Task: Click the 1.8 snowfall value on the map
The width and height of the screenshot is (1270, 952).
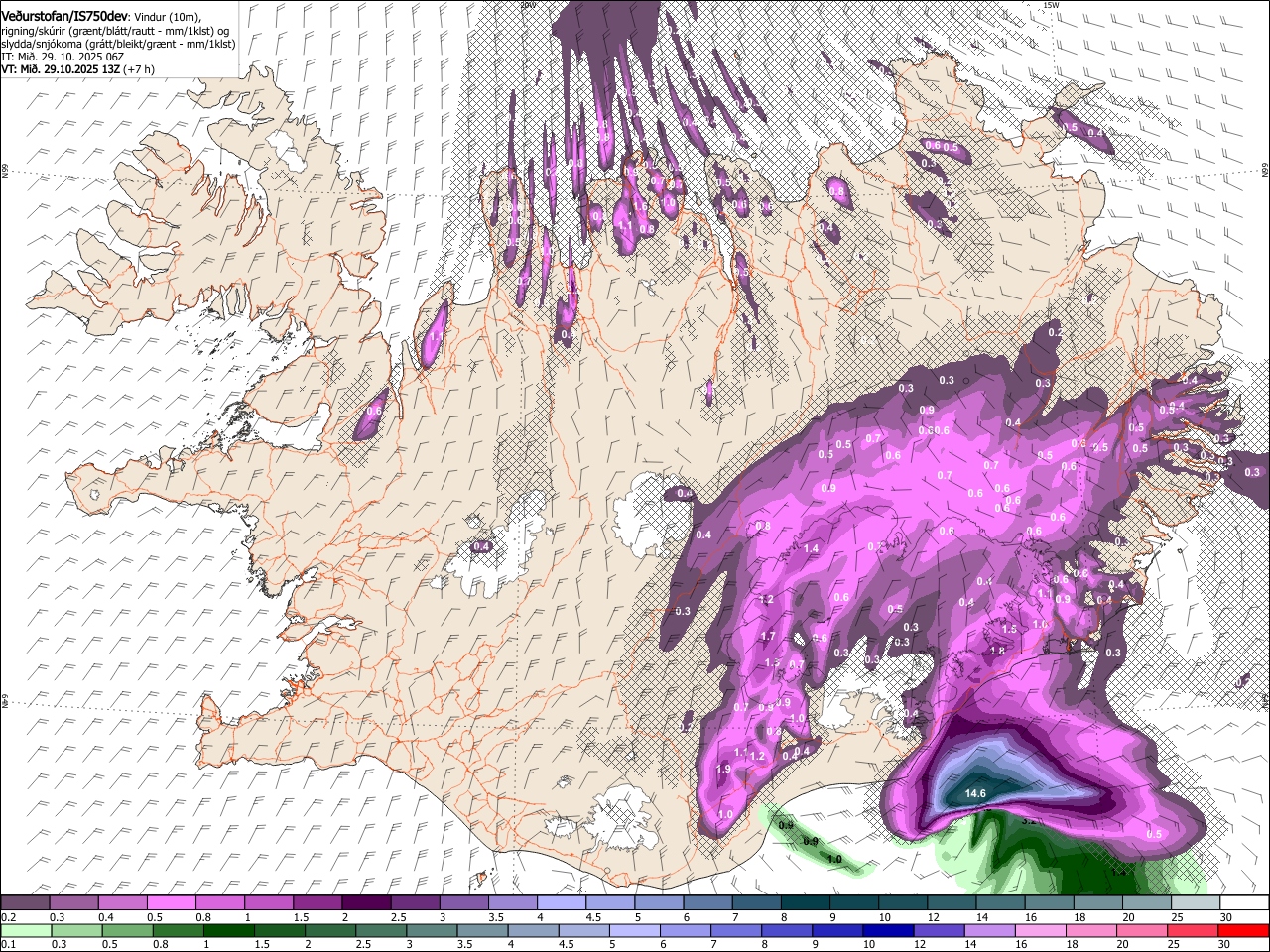Action: click(998, 651)
